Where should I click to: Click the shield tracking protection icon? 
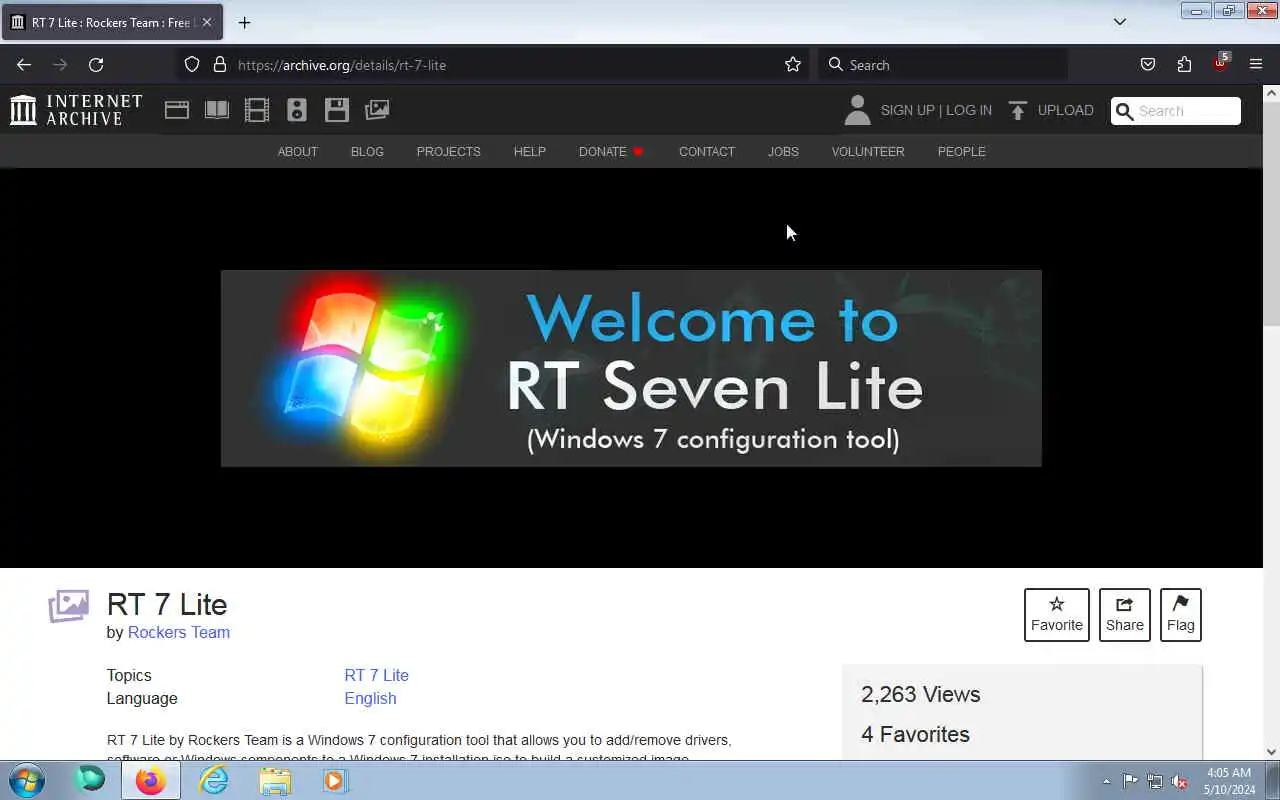(192, 64)
